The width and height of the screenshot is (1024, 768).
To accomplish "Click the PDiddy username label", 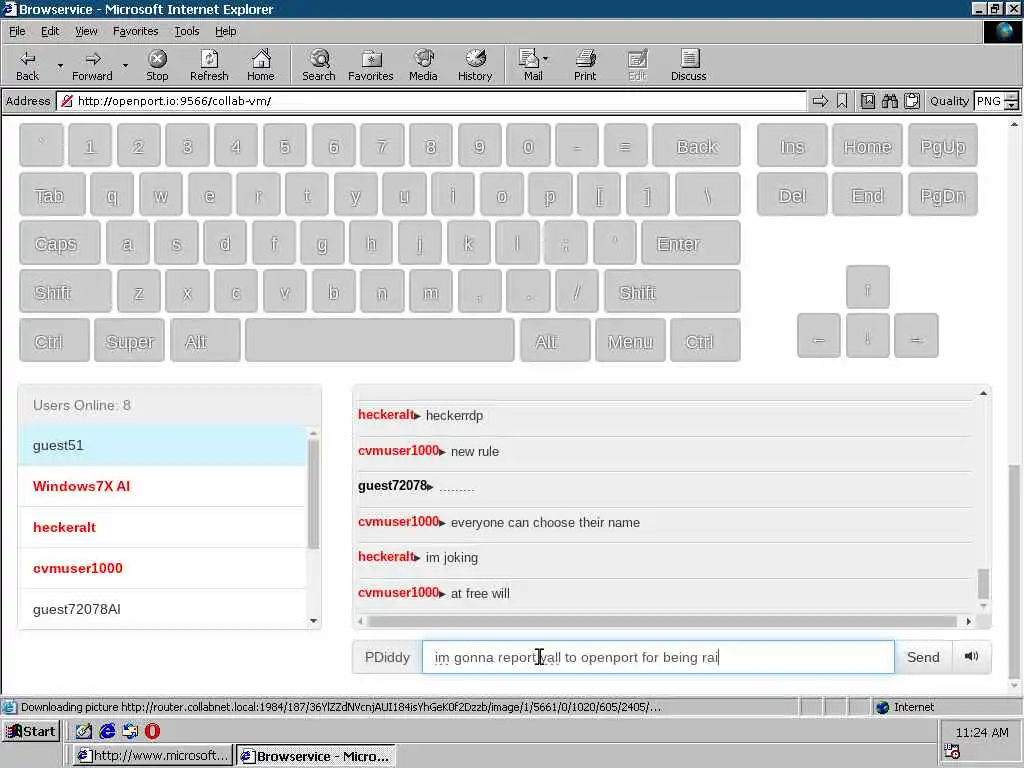I will (387, 656).
